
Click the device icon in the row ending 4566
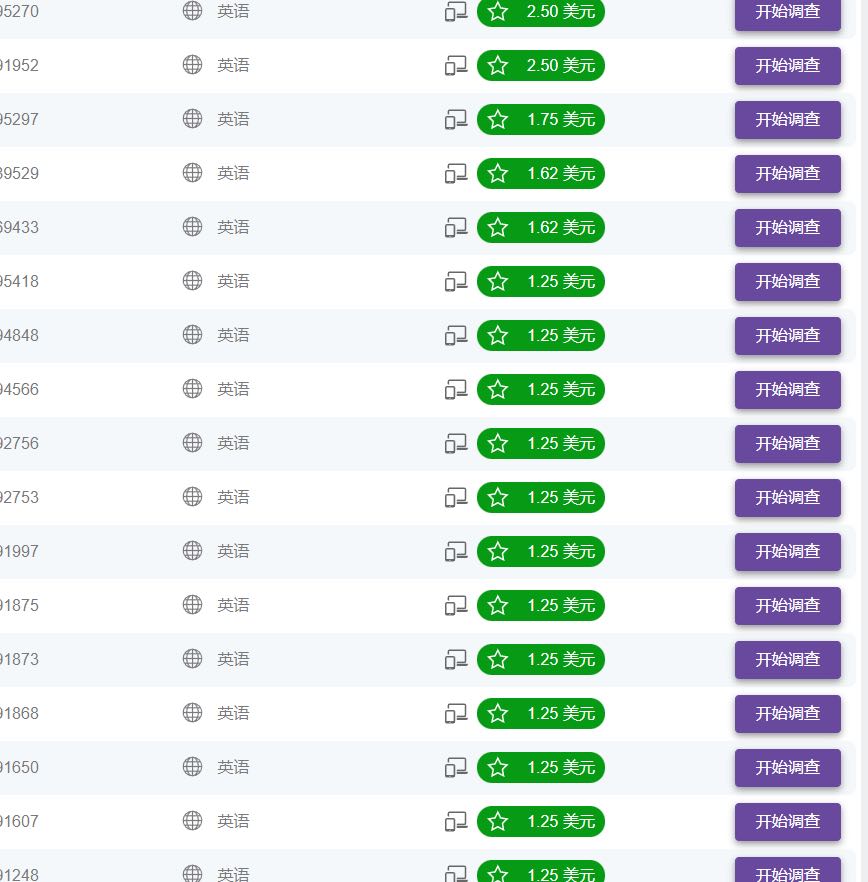click(456, 389)
